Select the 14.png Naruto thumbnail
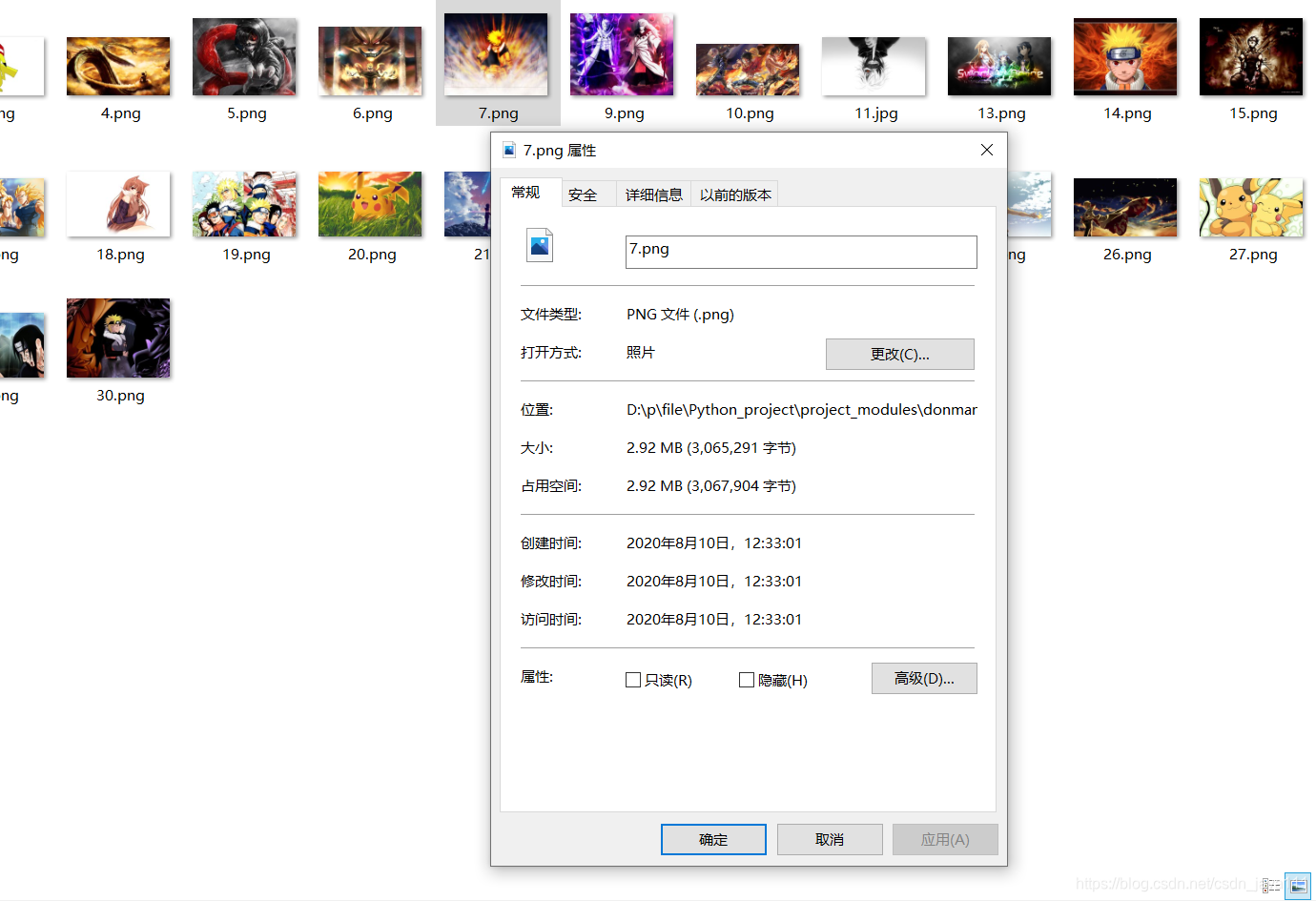 pyautogui.click(x=1125, y=57)
